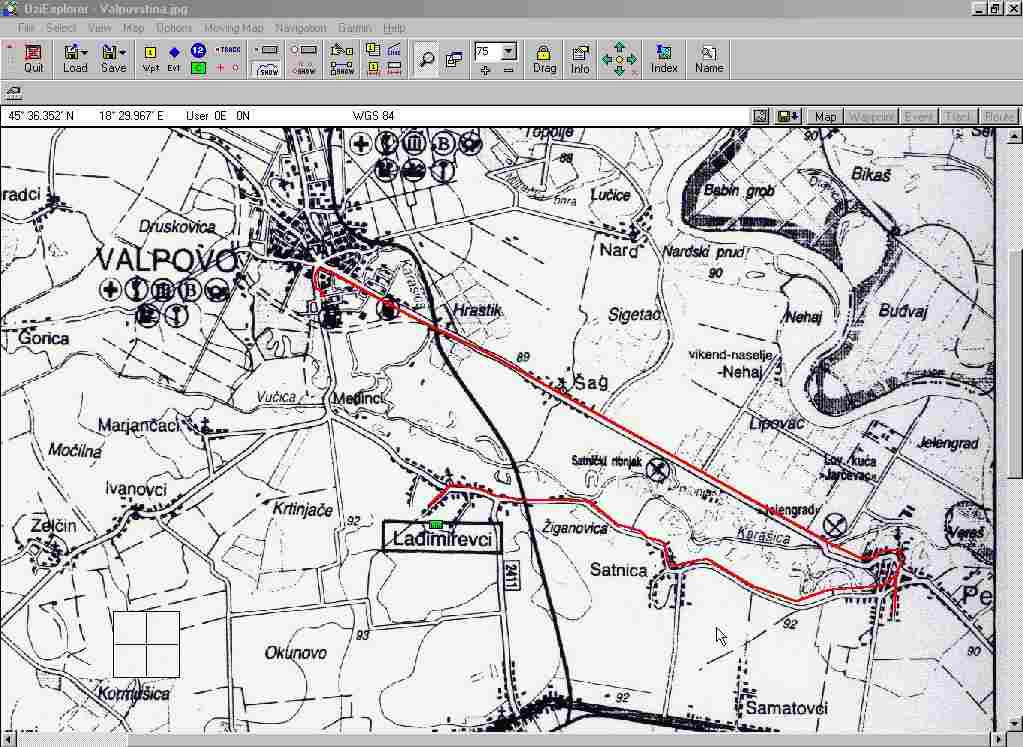Image resolution: width=1023 pixels, height=747 pixels.
Task: Click the Index map icon
Action: (664, 59)
